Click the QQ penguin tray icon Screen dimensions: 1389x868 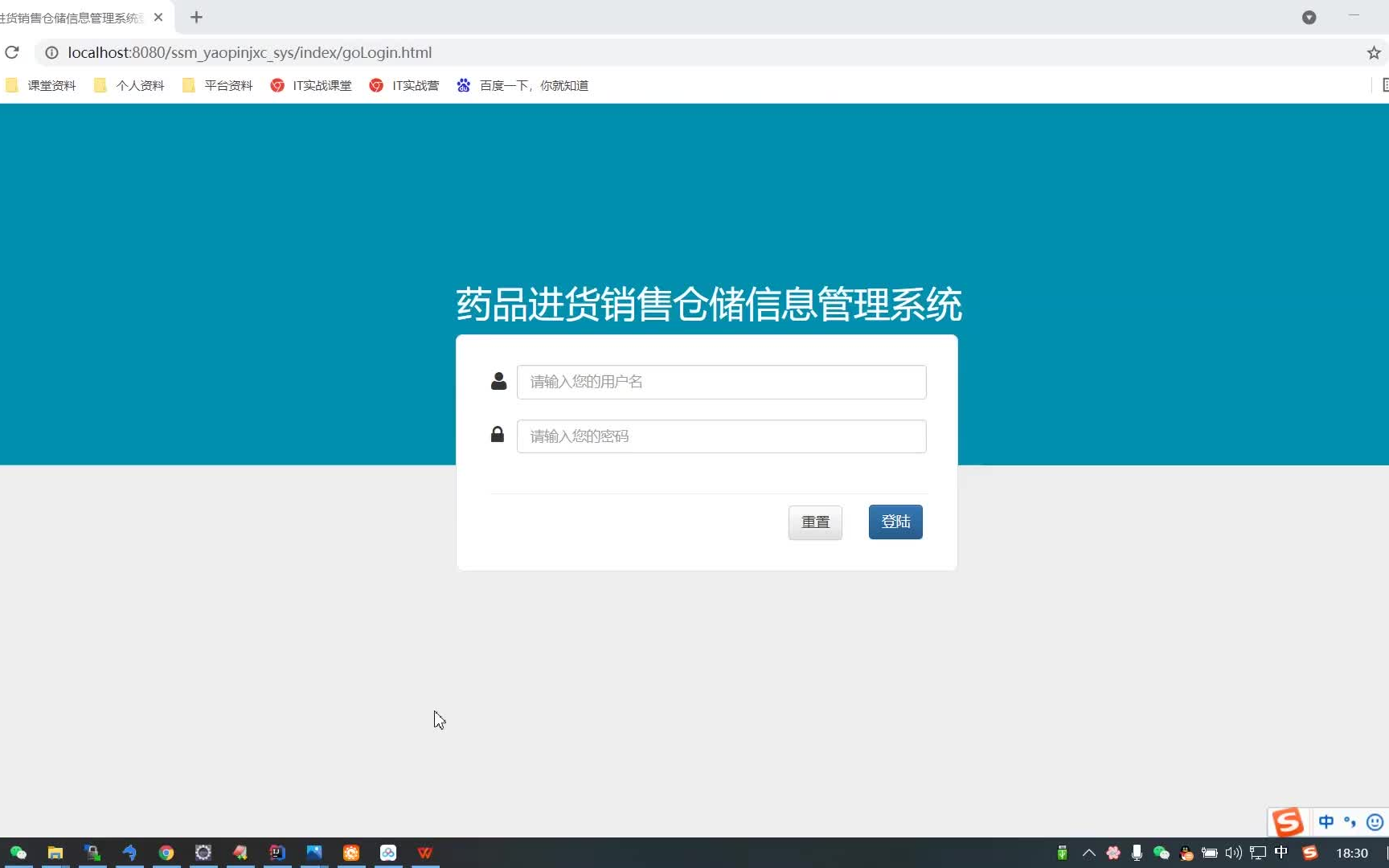click(x=1186, y=853)
